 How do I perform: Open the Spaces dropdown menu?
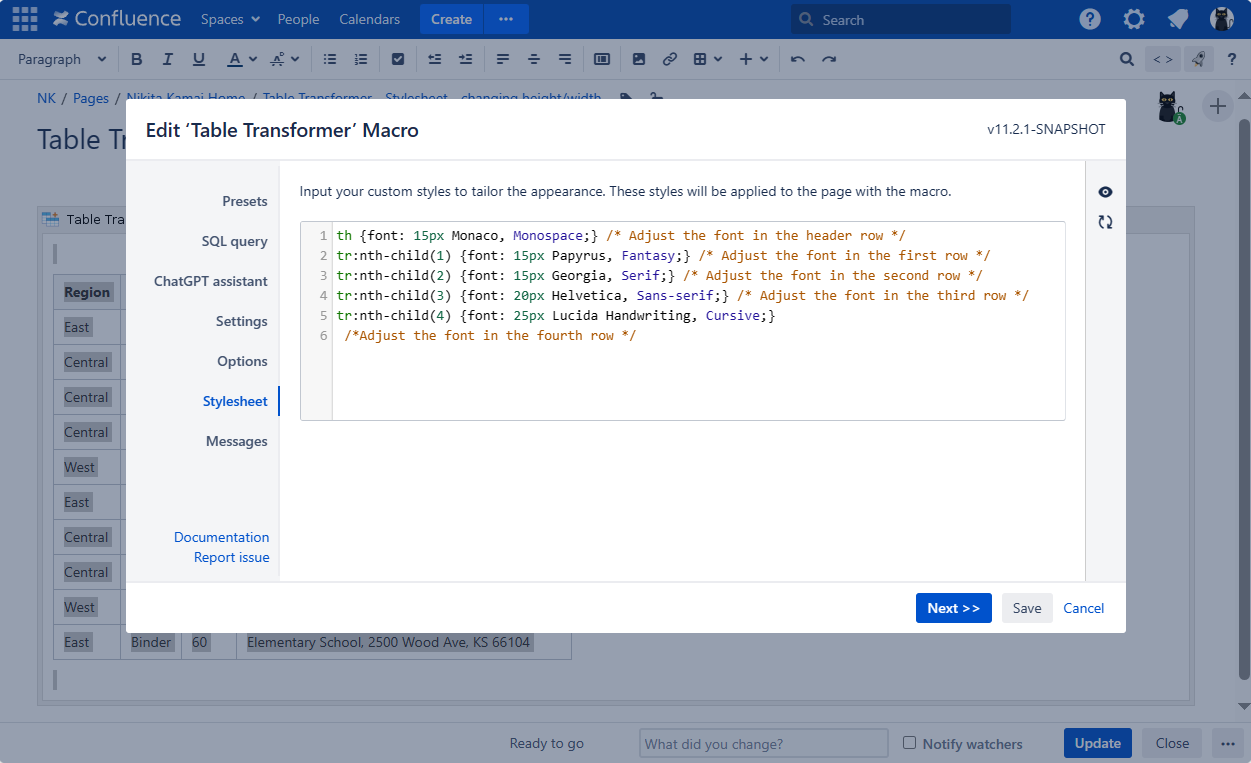tap(230, 19)
